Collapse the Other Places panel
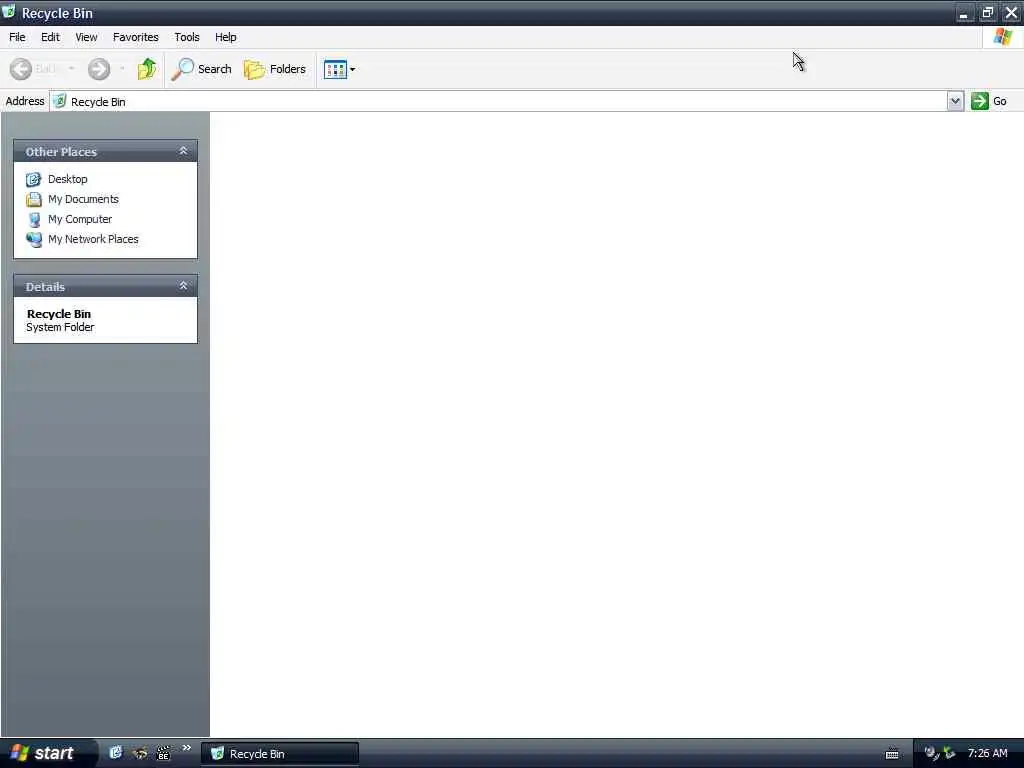Screen dimensions: 1024x768 pyautogui.click(x=184, y=151)
